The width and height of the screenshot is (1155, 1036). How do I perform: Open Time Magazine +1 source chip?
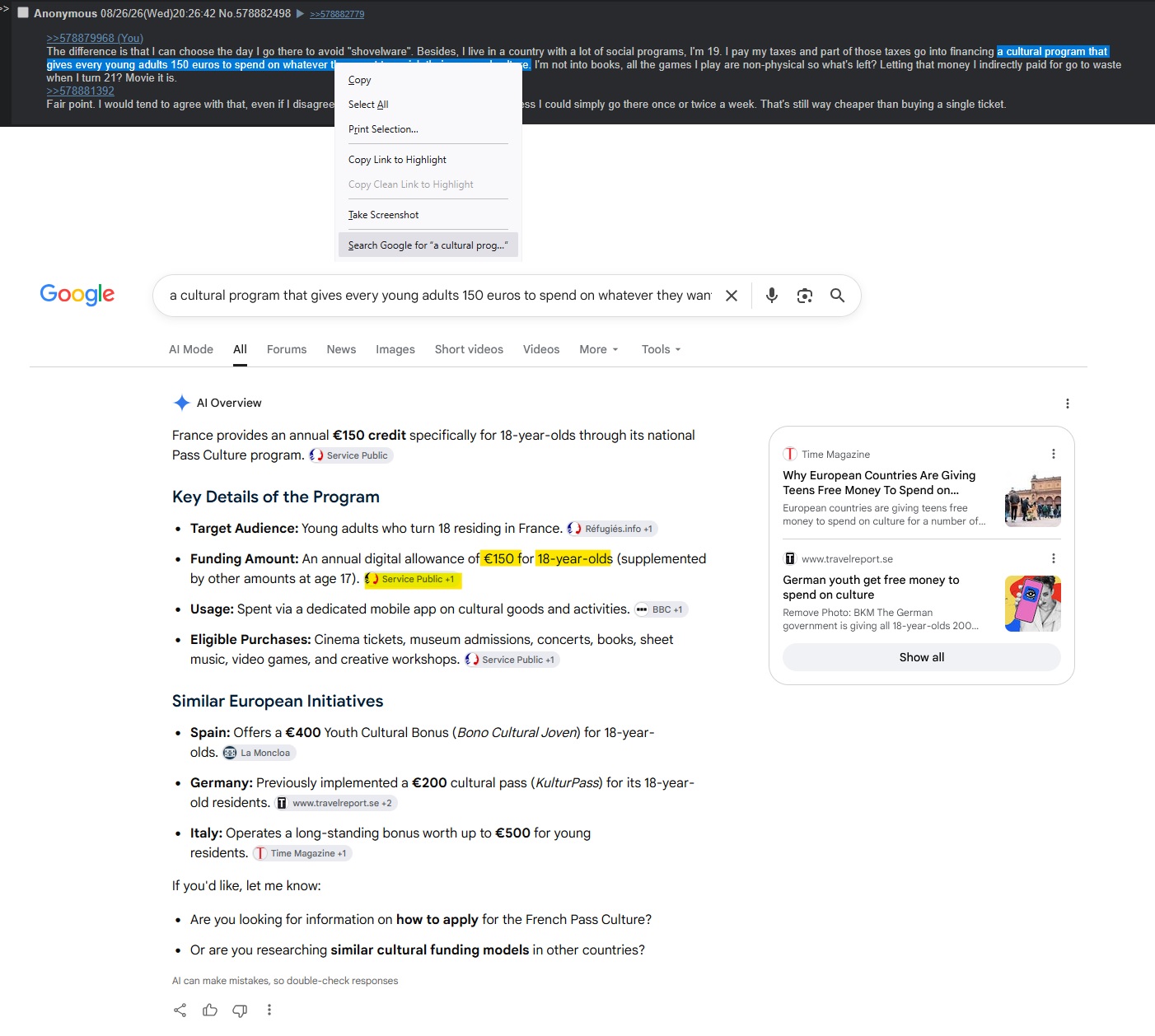tap(302, 853)
